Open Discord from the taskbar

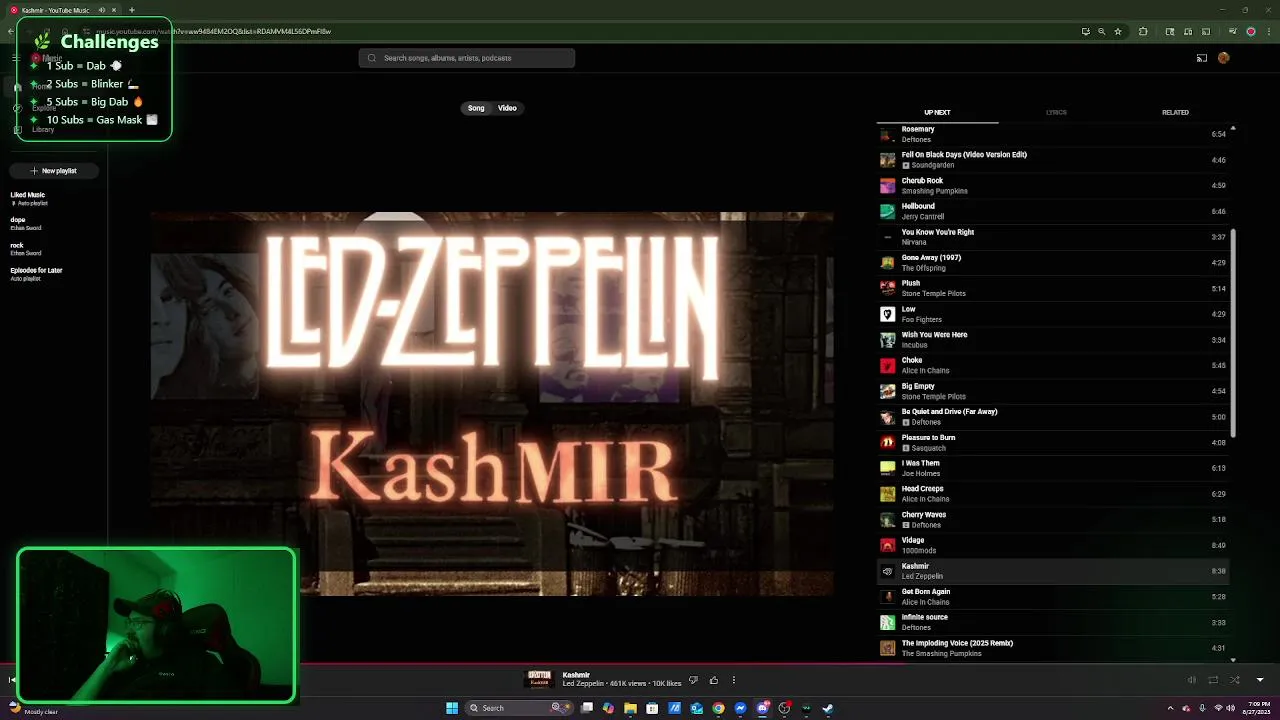click(x=762, y=708)
